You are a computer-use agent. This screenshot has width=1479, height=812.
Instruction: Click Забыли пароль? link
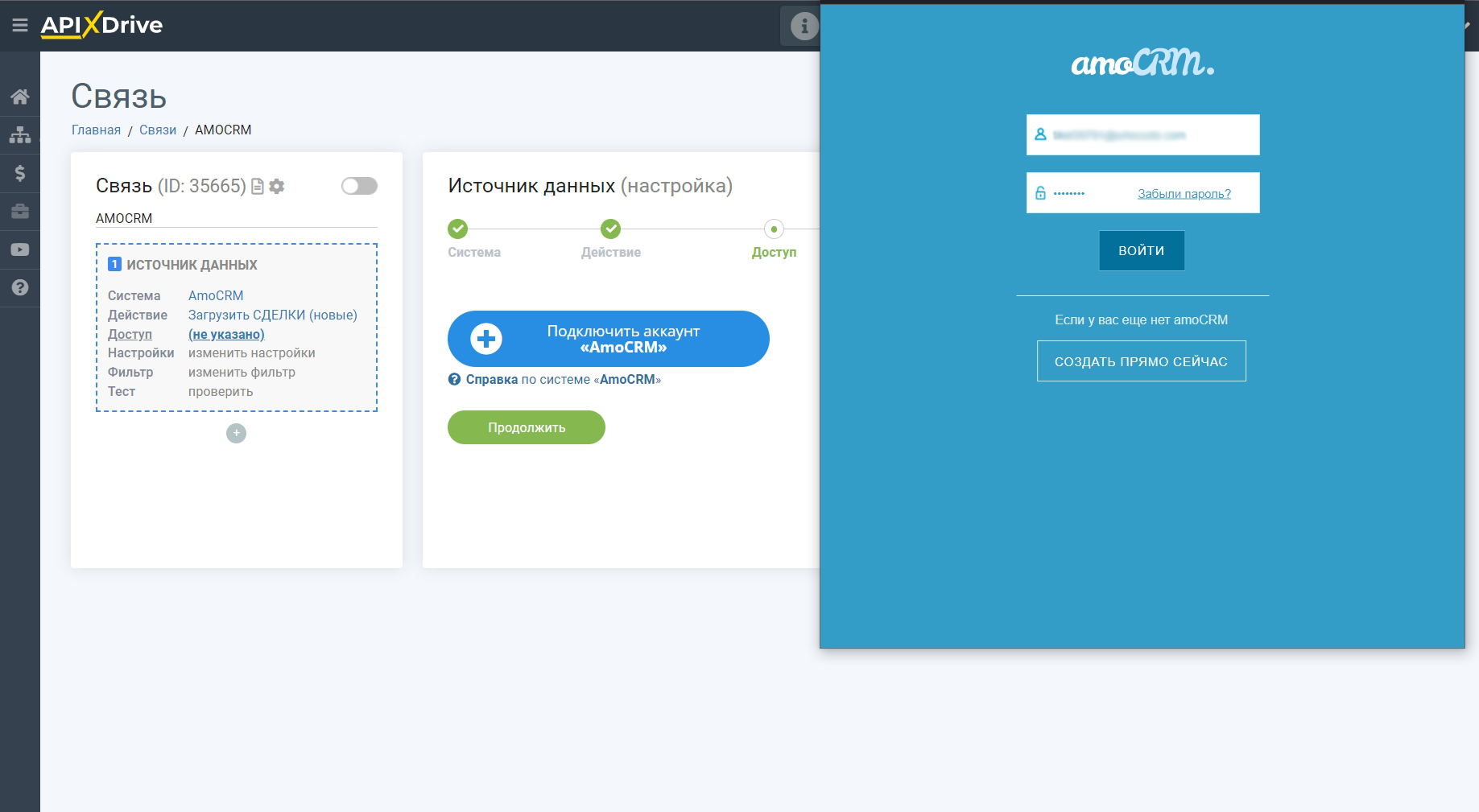tap(1184, 194)
